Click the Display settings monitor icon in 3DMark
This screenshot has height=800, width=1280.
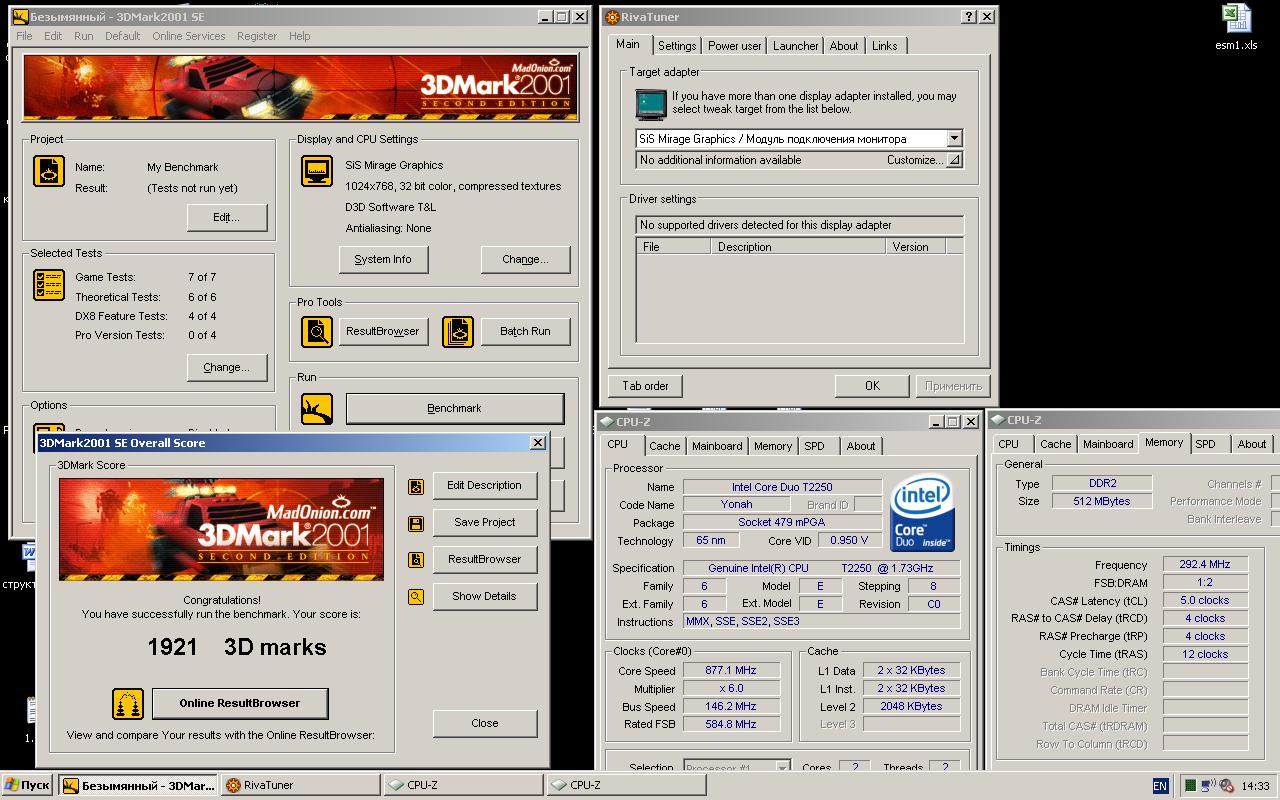click(x=317, y=171)
